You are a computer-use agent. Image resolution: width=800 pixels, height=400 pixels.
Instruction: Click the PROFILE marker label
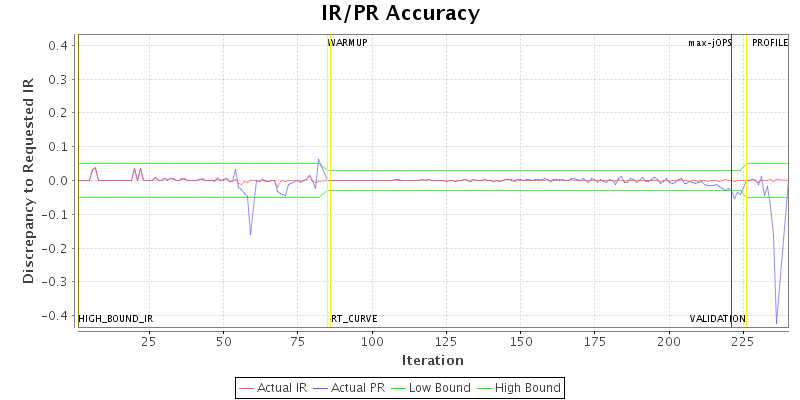point(770,43)
